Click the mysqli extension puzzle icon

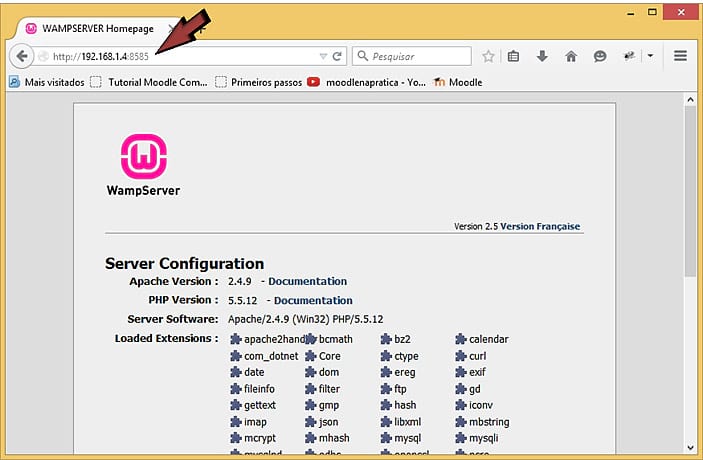pos(461,438)
